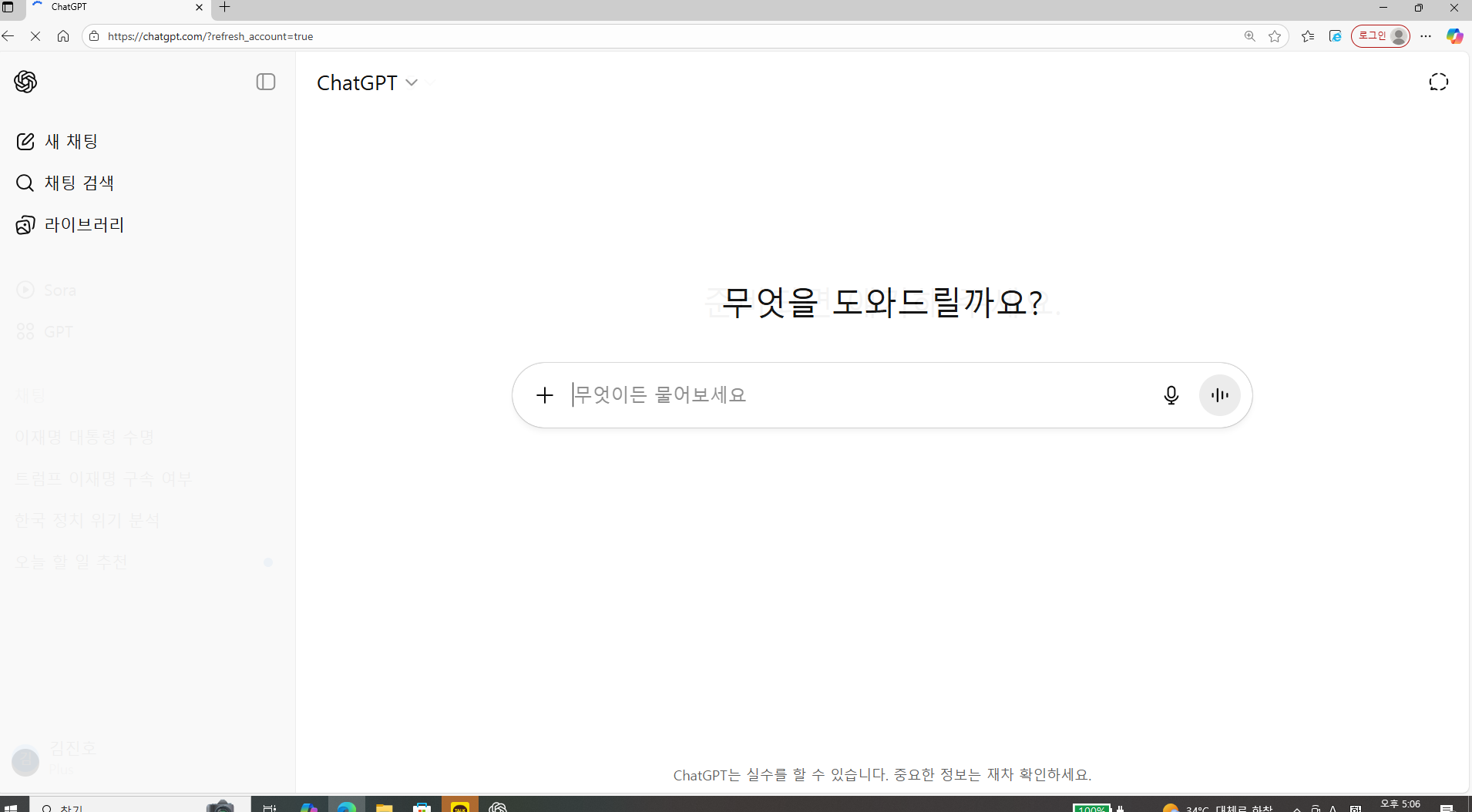Add this page to favorites with the star

[1275, 36]
